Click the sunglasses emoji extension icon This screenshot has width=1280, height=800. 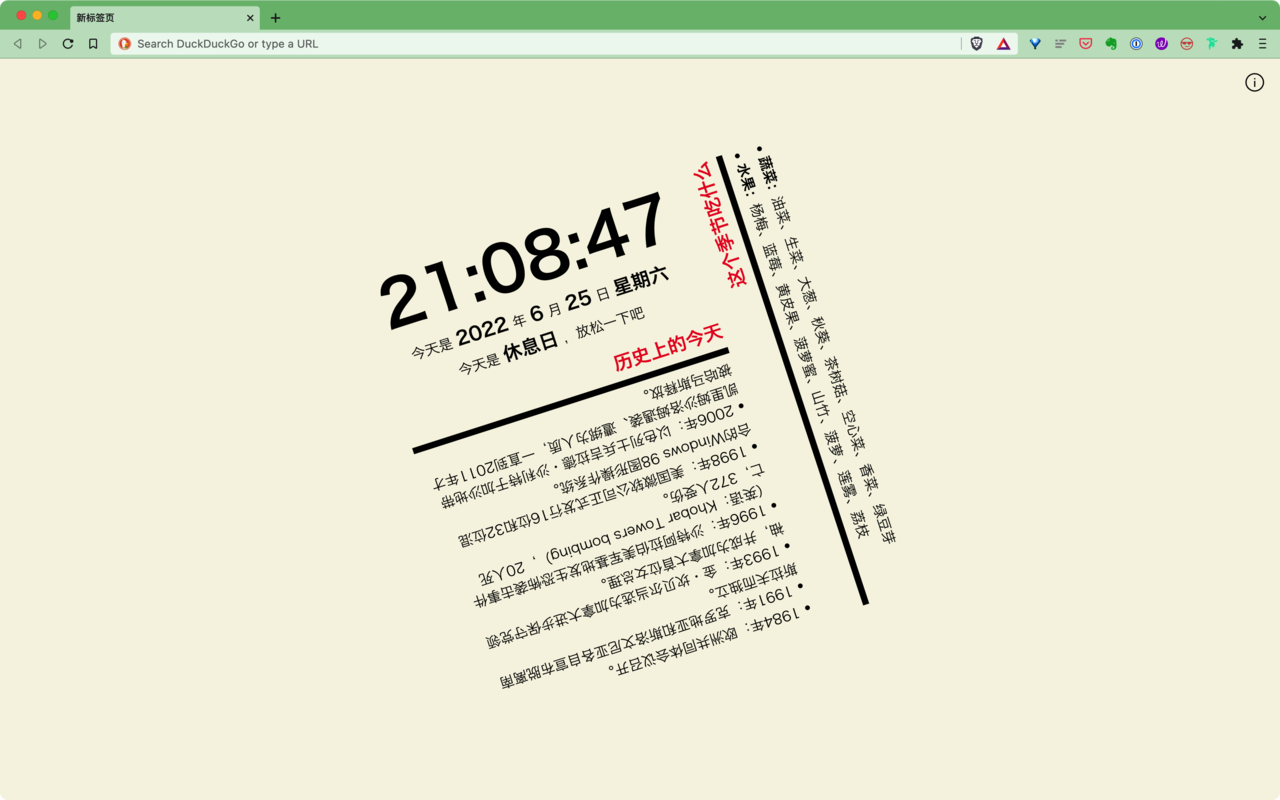[x=1186, y=44]
